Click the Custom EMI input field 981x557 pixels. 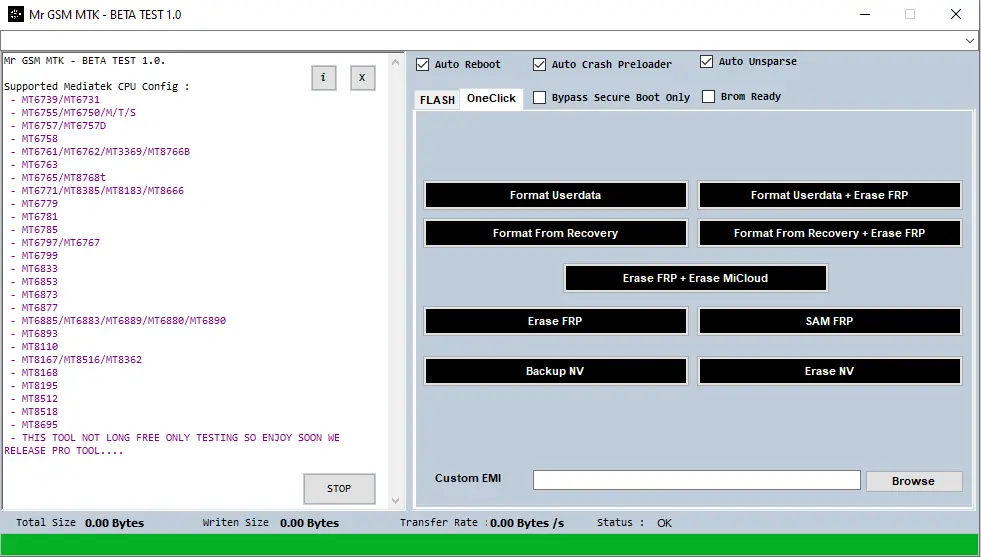coord(696,480)
